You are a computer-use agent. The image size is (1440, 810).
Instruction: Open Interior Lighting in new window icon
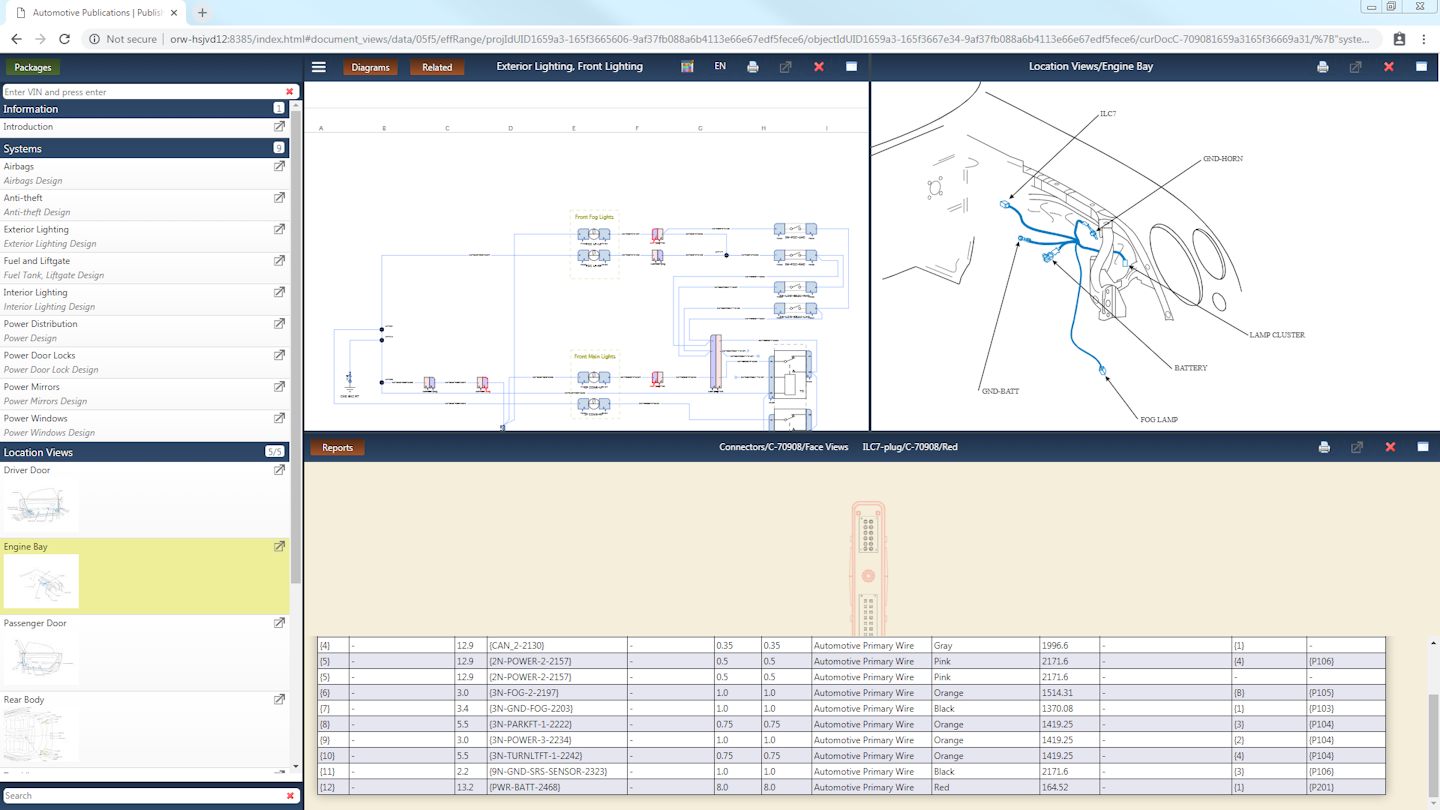click(x=279, y=292)
